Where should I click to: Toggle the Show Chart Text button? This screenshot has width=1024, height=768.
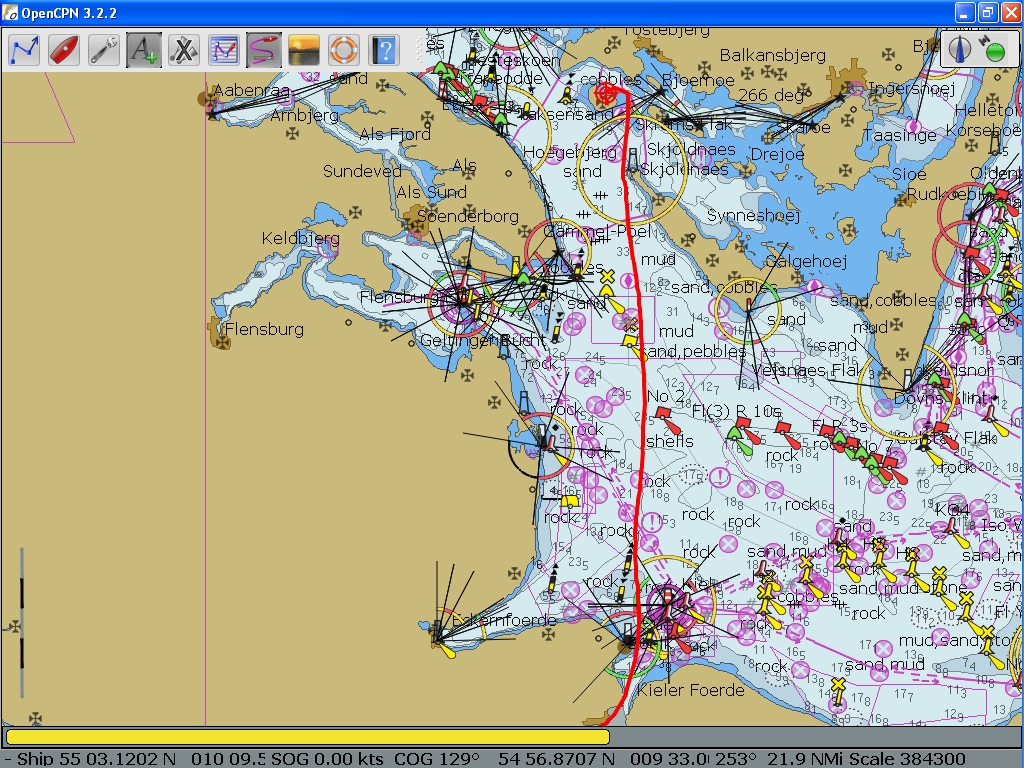pyautogui.click(x=144, y=49)
